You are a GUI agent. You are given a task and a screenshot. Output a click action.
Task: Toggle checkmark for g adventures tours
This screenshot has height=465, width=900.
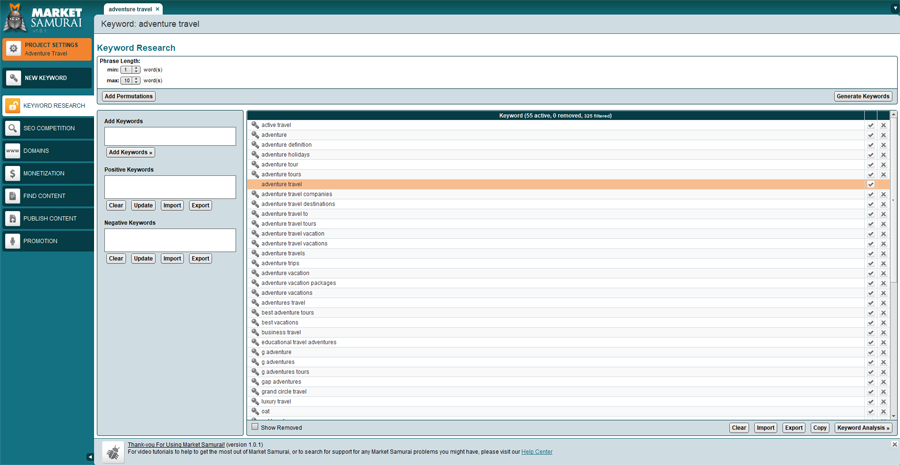pyautogui.click(x=871, y=372)
